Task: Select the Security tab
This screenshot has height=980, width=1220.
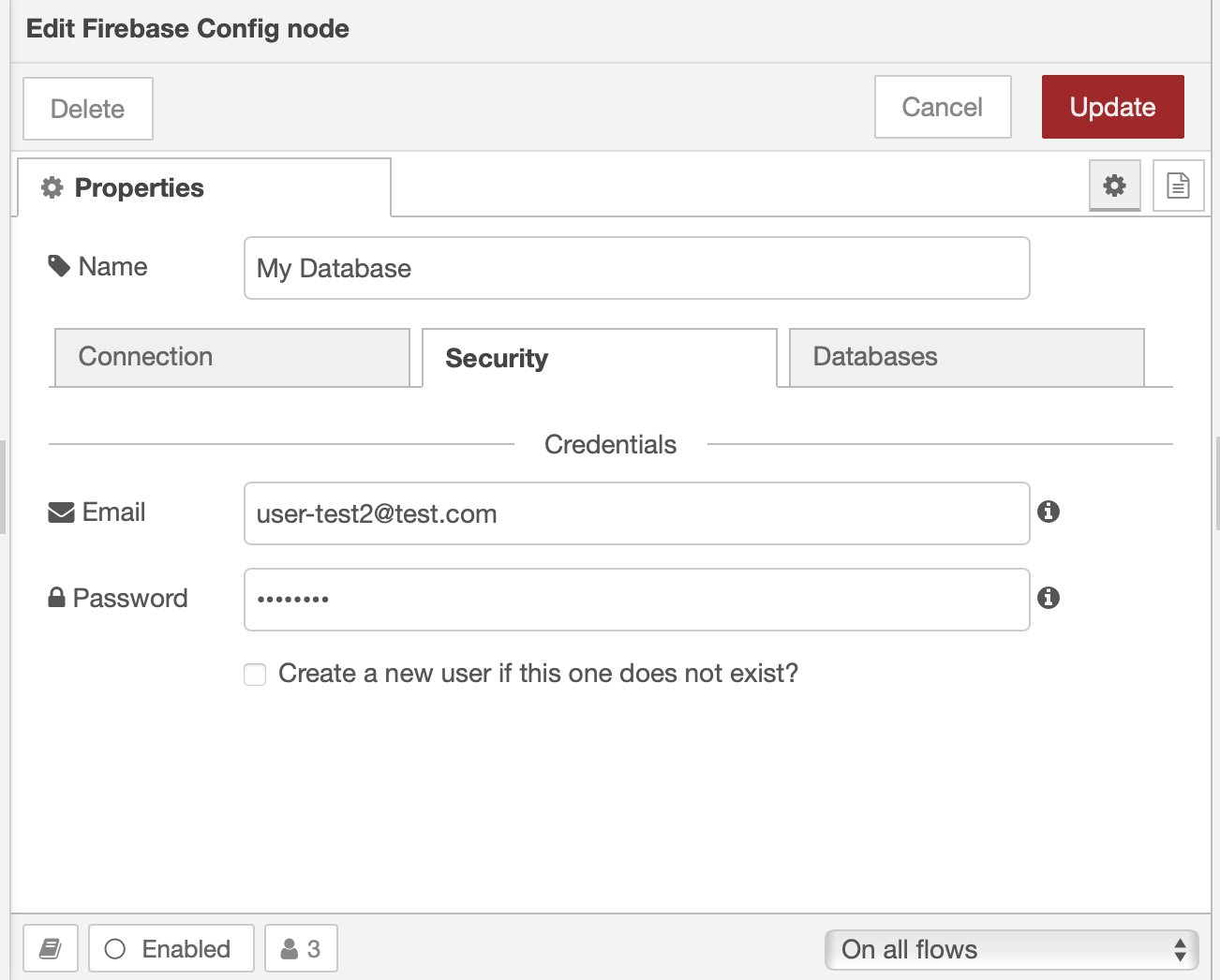Action: pos(600,358)
